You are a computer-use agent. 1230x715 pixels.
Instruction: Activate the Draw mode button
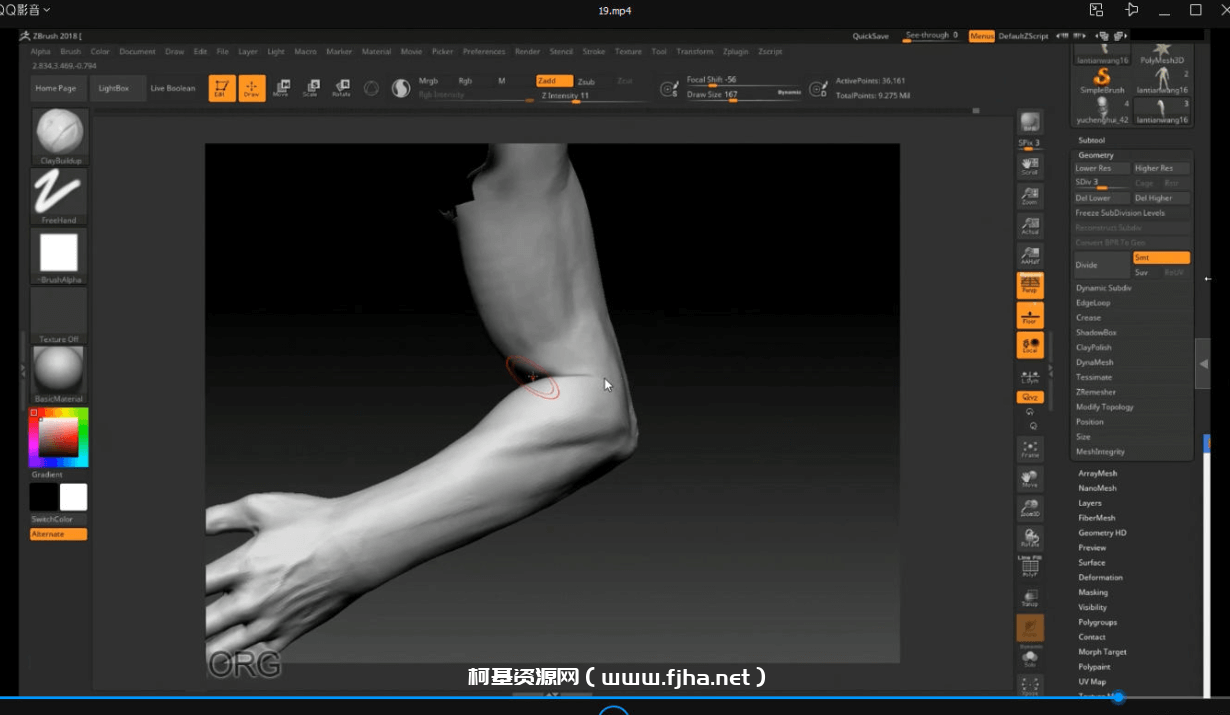(252, 89)
